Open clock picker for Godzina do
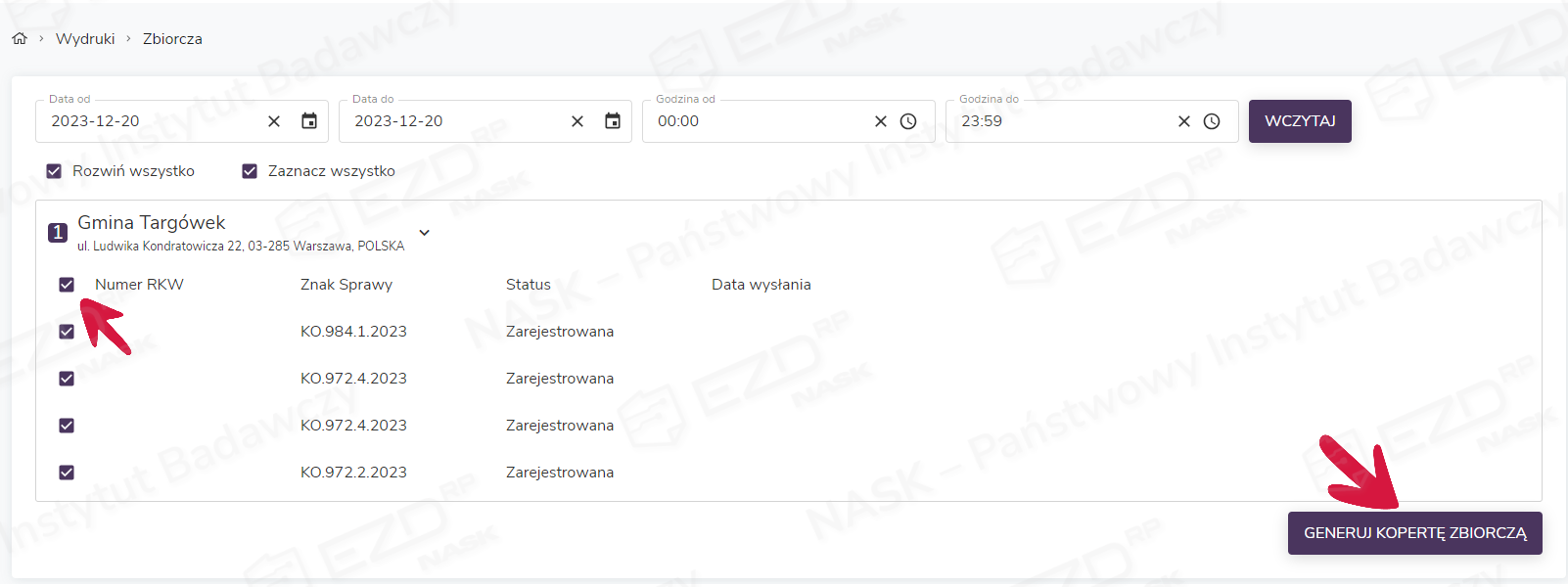Viewport: 1568px width, 587px height. (1212, 121)
